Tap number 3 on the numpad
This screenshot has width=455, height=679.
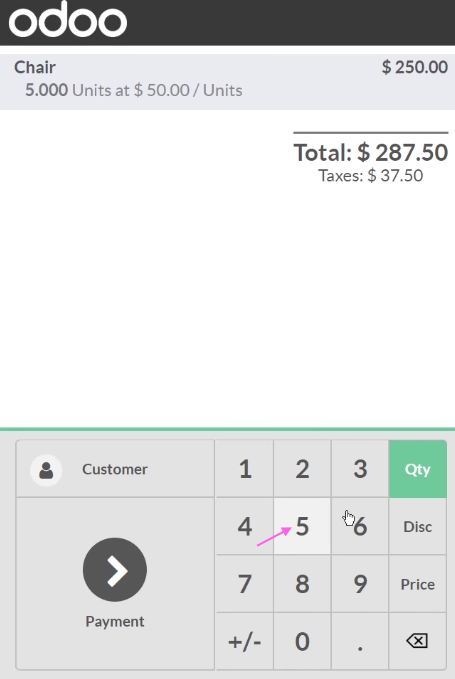coord(360,469)
